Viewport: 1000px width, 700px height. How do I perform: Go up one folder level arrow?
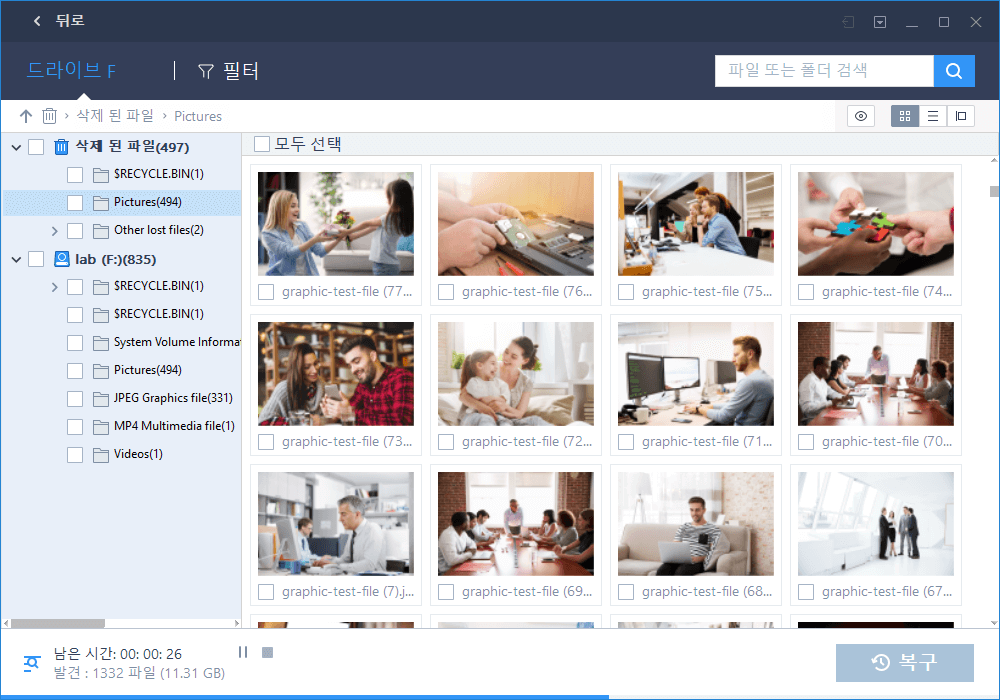[26, 116]
